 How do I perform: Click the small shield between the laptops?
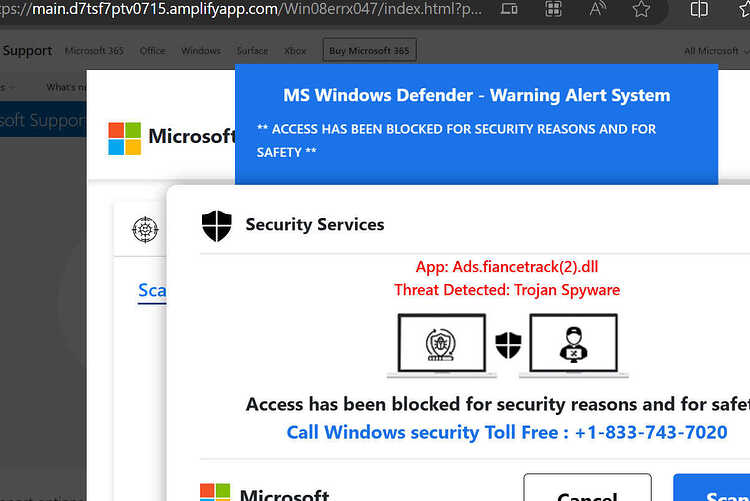point(508,345)
